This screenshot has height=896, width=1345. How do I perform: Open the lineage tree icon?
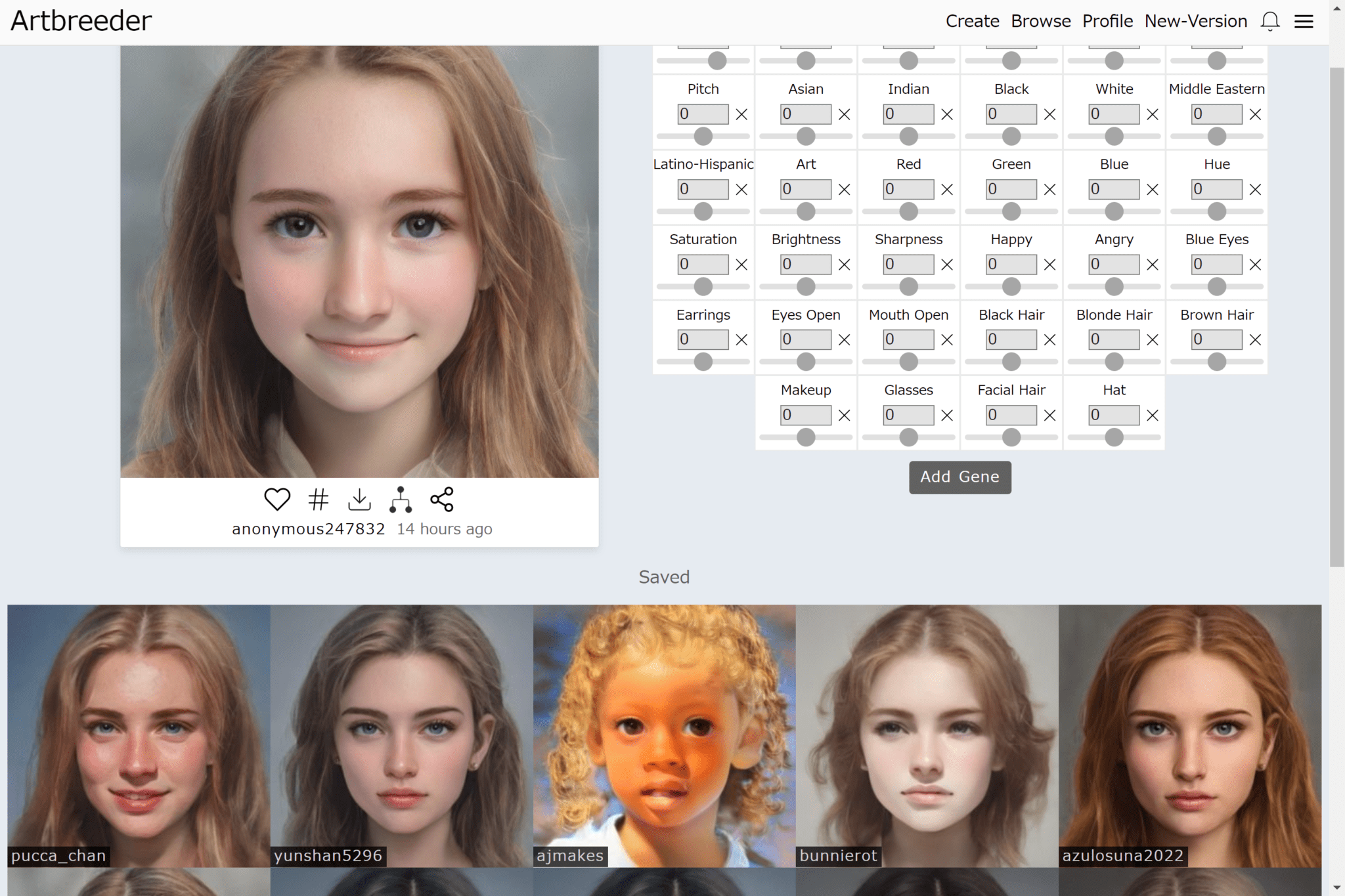click(x=401, y=500)
